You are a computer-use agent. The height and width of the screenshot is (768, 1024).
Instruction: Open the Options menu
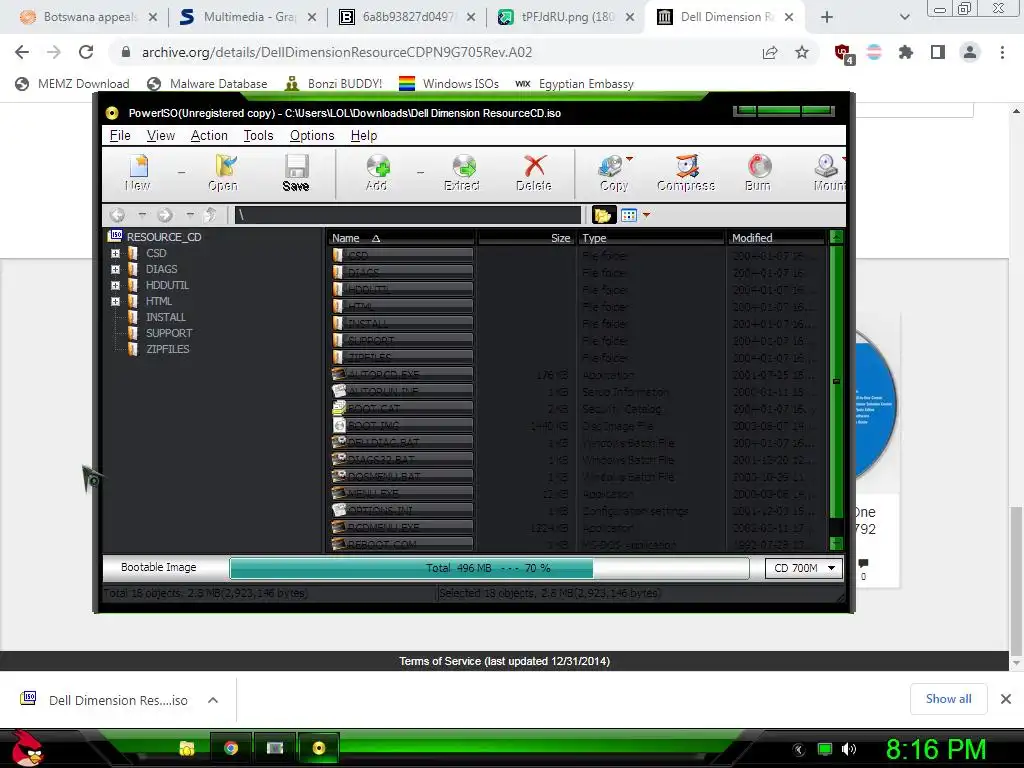312,135
